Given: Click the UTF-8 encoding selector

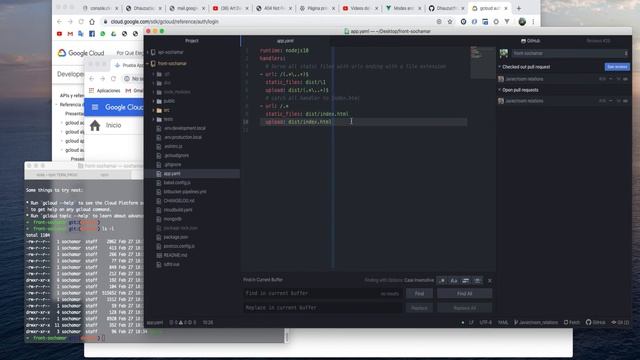Looking at the screenshot, I should (x=486, y=322).
